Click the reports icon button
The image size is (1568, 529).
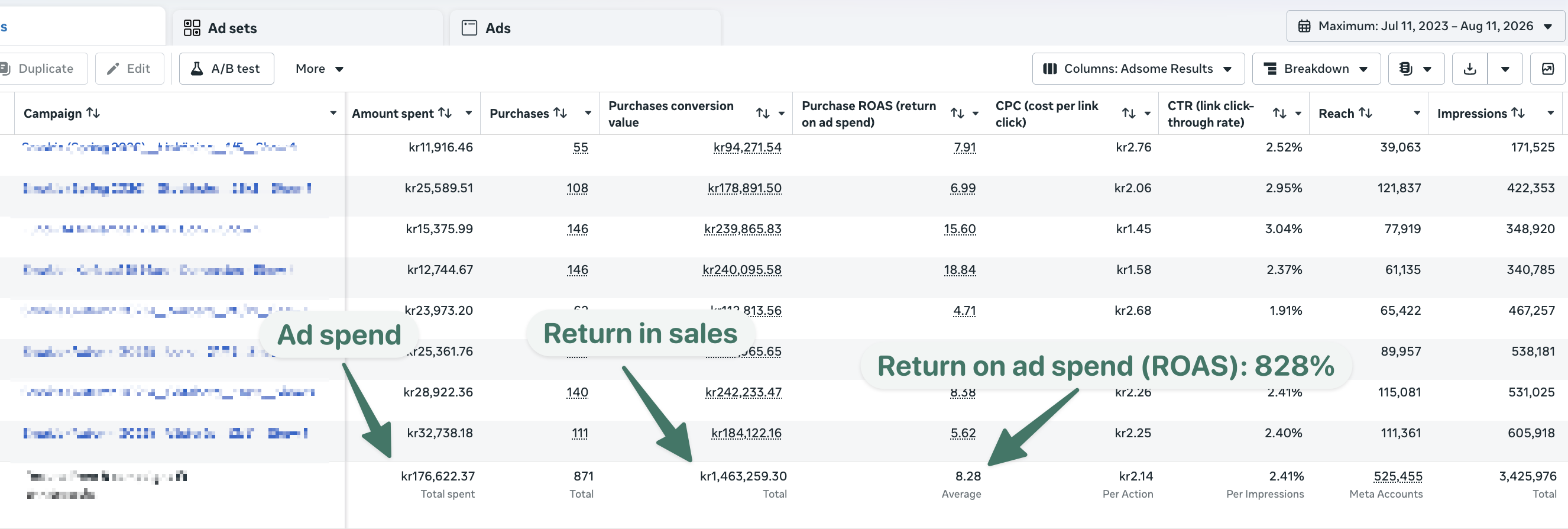point(1416,69)
